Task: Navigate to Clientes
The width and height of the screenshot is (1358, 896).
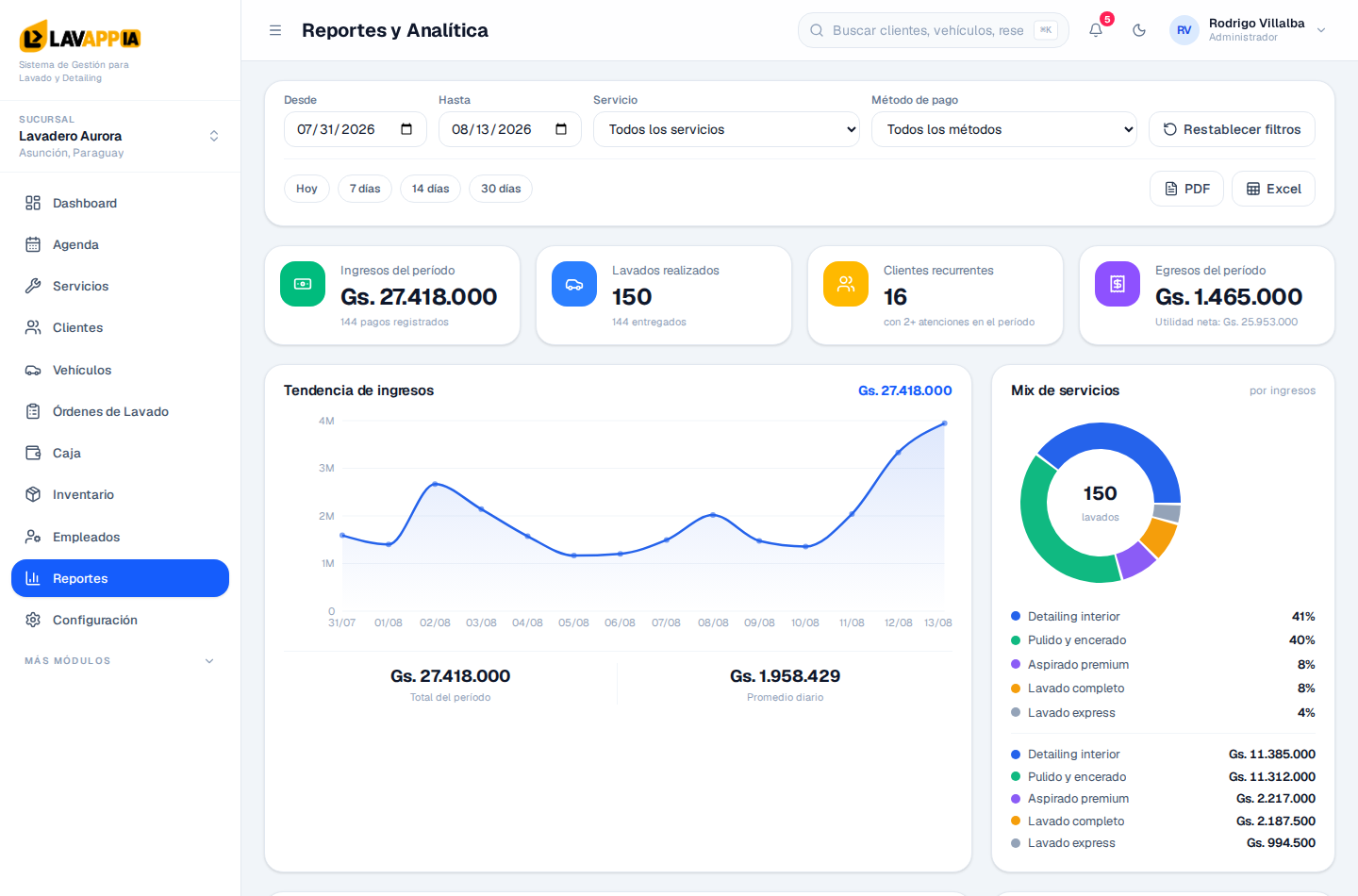Action: pos(120,327)
